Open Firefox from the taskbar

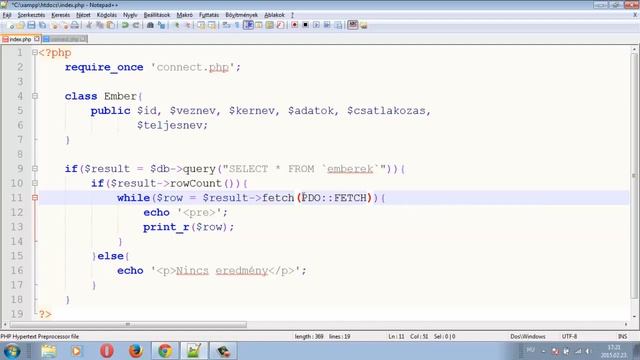point(136,351)
